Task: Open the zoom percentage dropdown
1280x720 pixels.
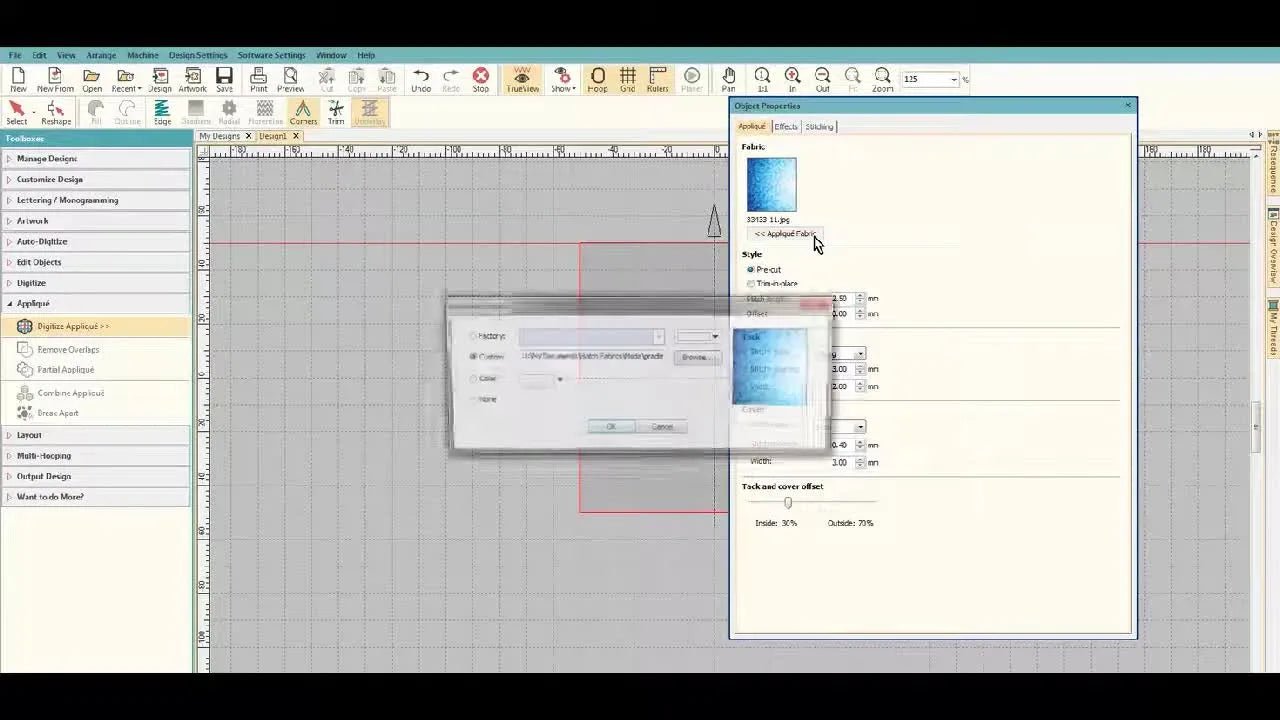Action: point(954,79)
